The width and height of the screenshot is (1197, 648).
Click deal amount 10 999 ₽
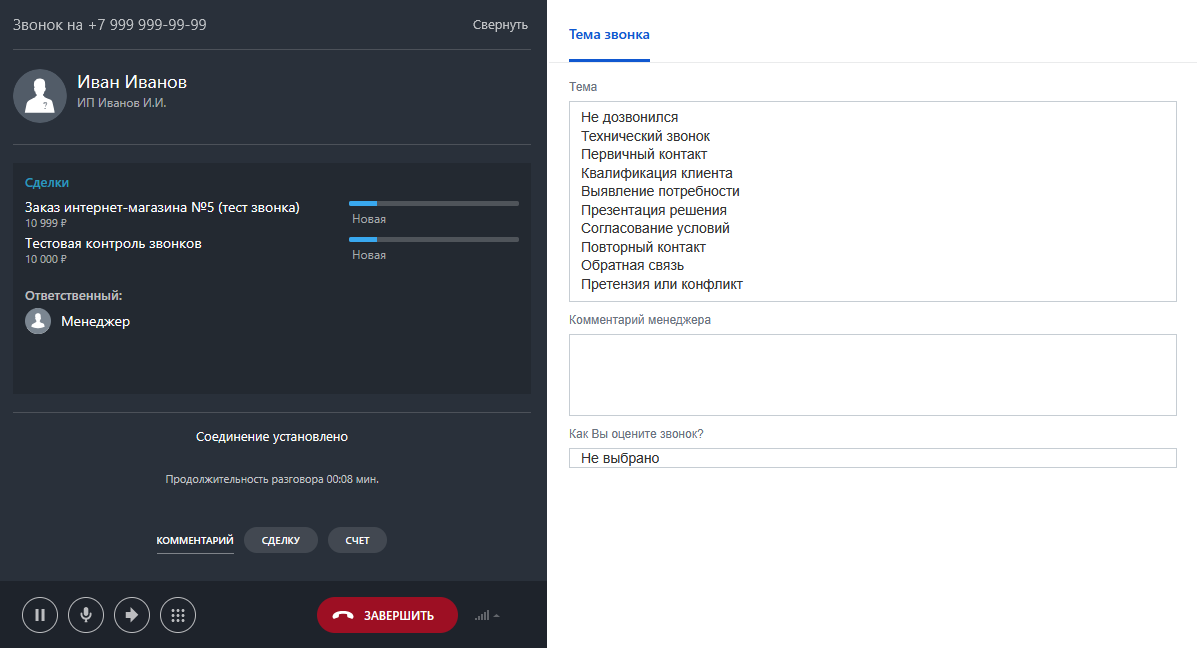pyautogui.click(x=46, y=224)
